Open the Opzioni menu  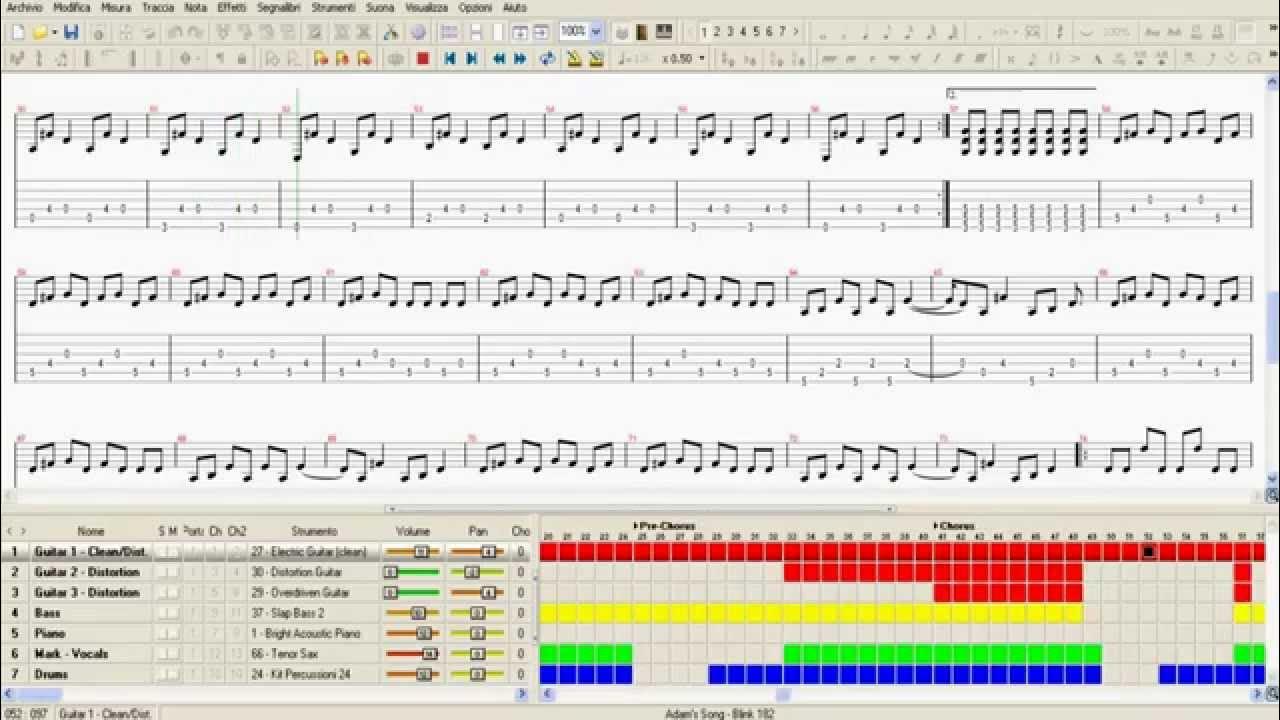tap(475, 7)
